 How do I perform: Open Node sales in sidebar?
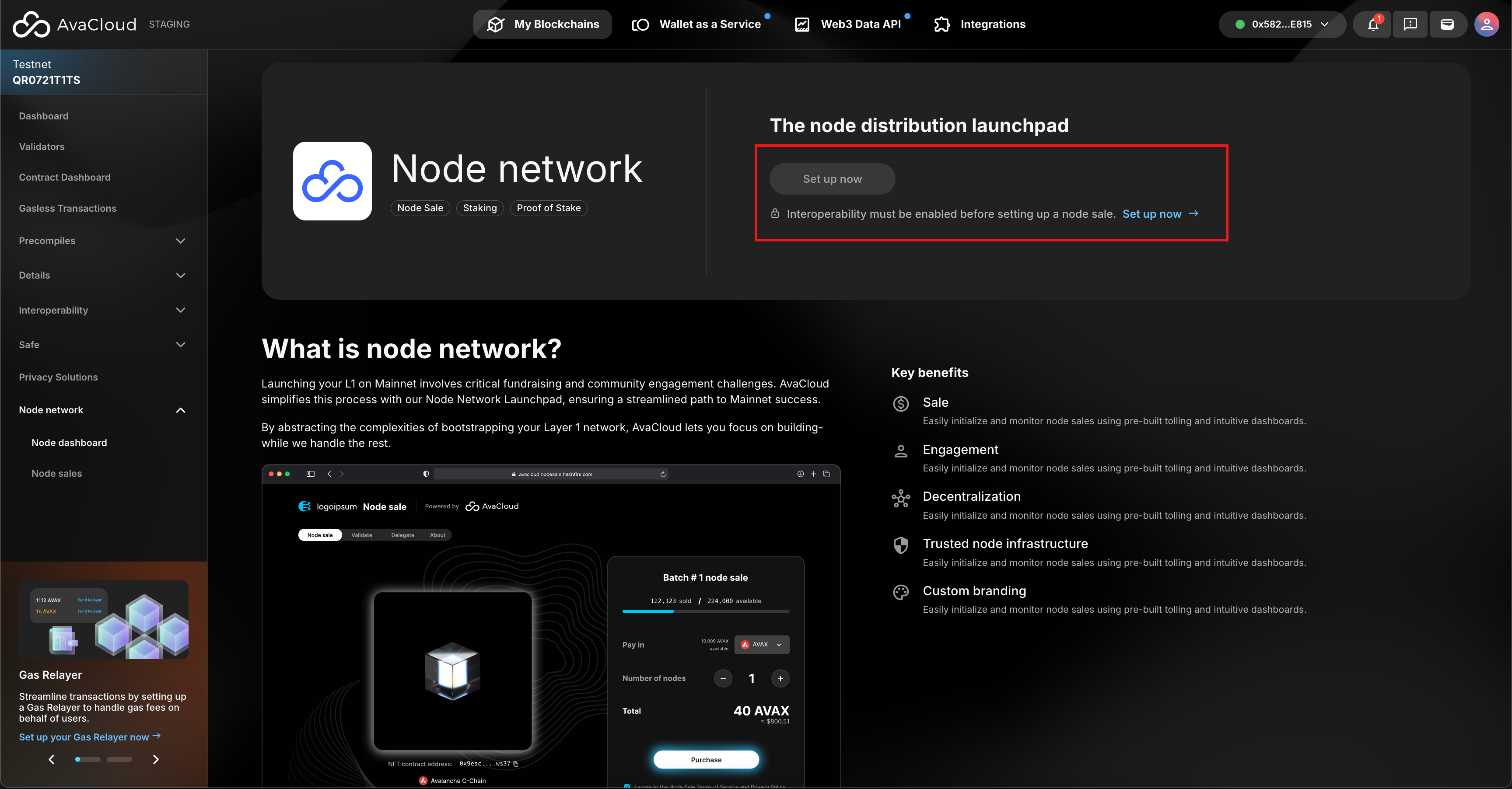(56, 473)
